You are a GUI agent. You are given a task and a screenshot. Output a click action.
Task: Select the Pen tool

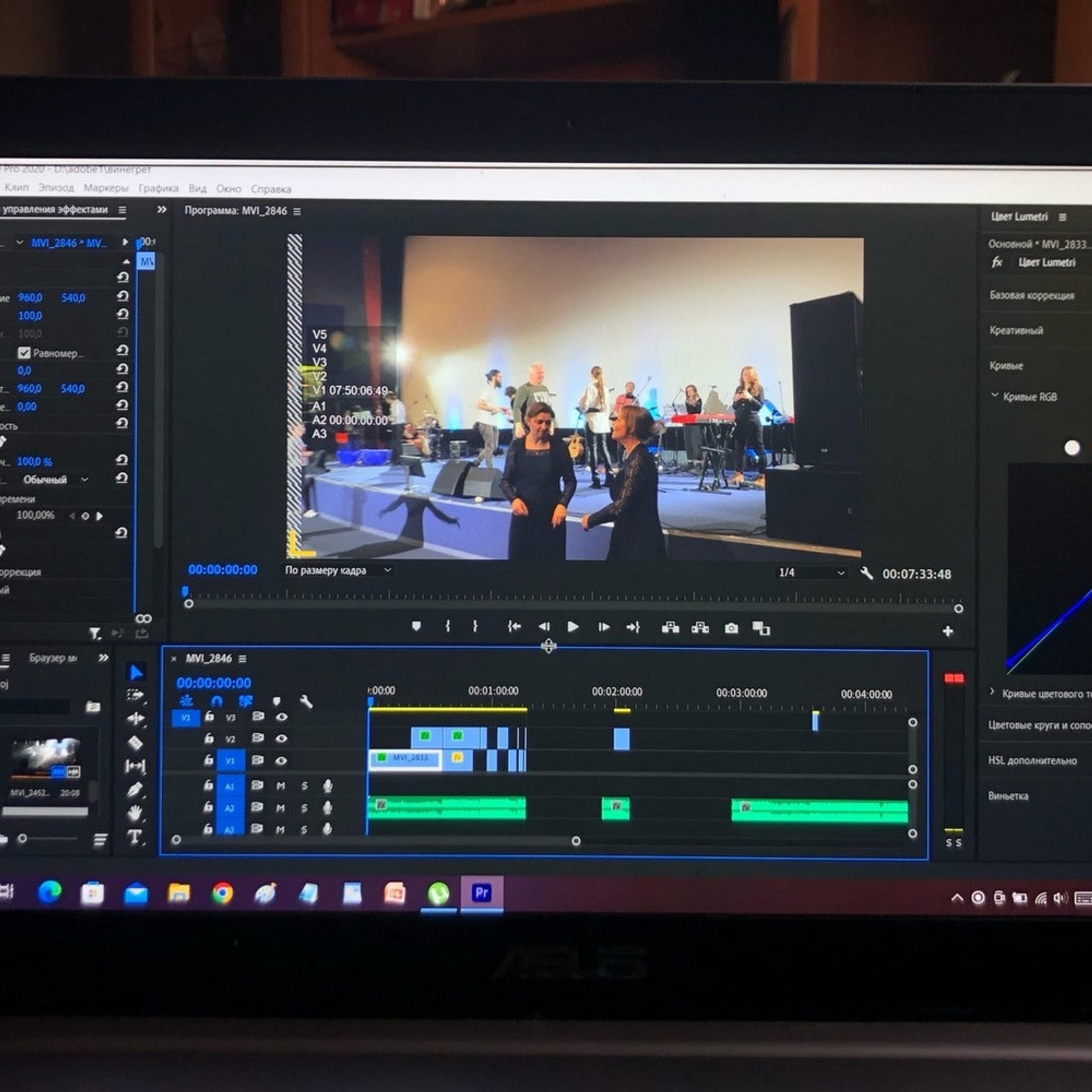pos(135,789)
